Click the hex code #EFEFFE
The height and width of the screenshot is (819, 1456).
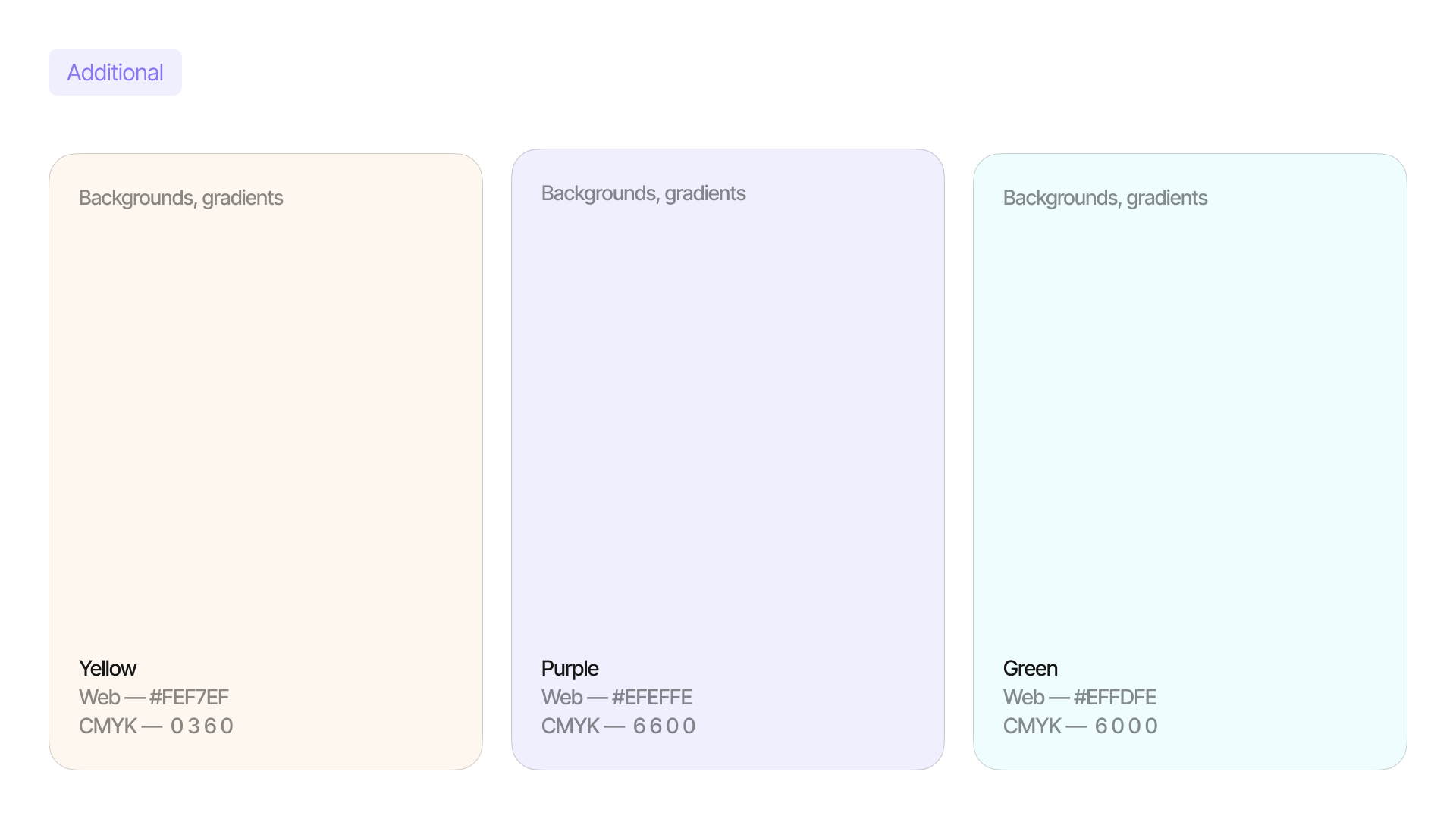point(651,698)
